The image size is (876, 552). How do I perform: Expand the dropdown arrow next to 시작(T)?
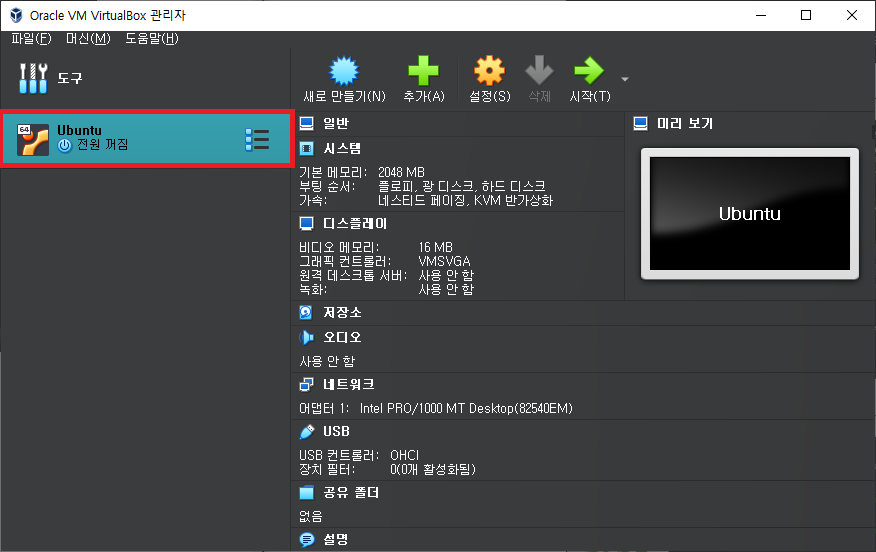click(x=625, y=79)
